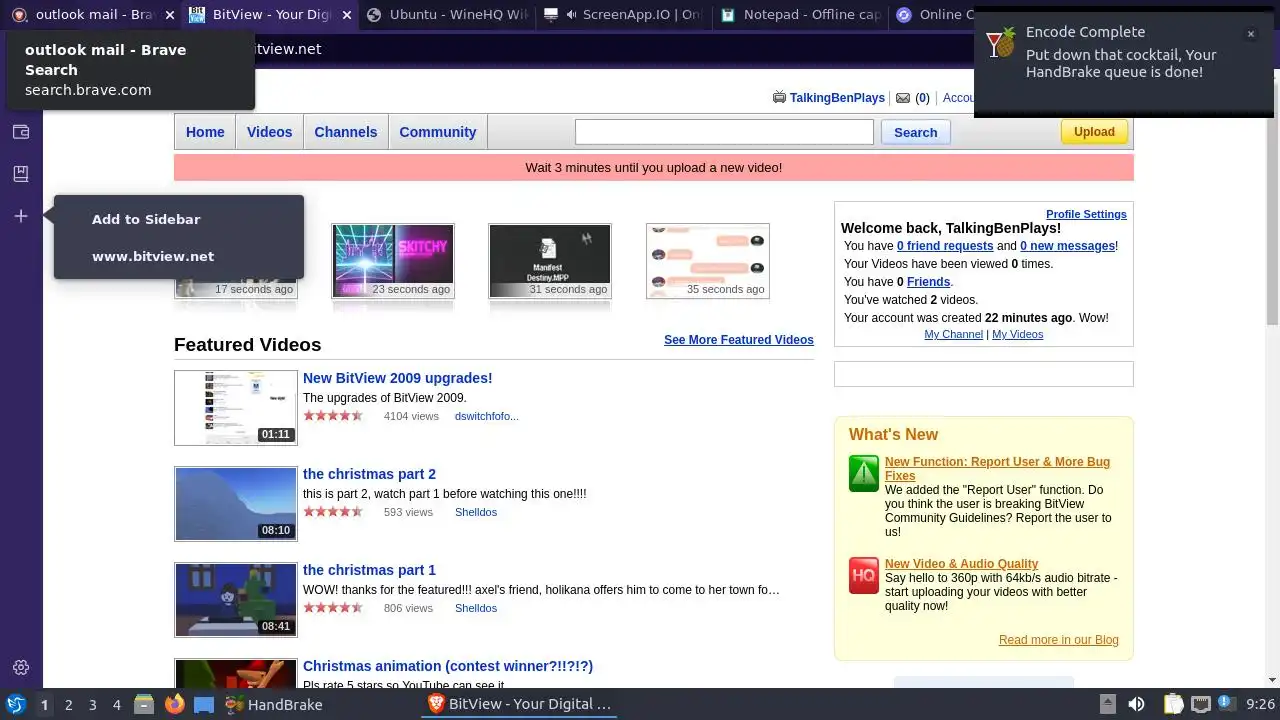Screen dimensions: 1280x720
Task: Open the Friends link
Action: coord(928,282)
